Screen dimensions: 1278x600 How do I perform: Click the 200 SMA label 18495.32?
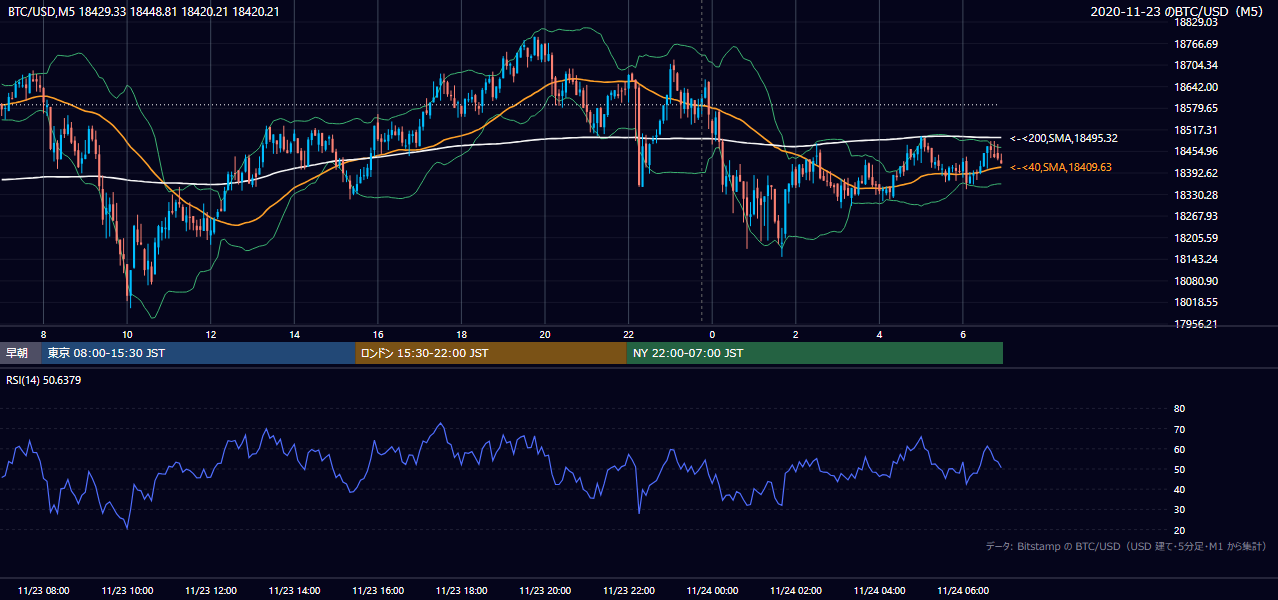point(1064,138)
